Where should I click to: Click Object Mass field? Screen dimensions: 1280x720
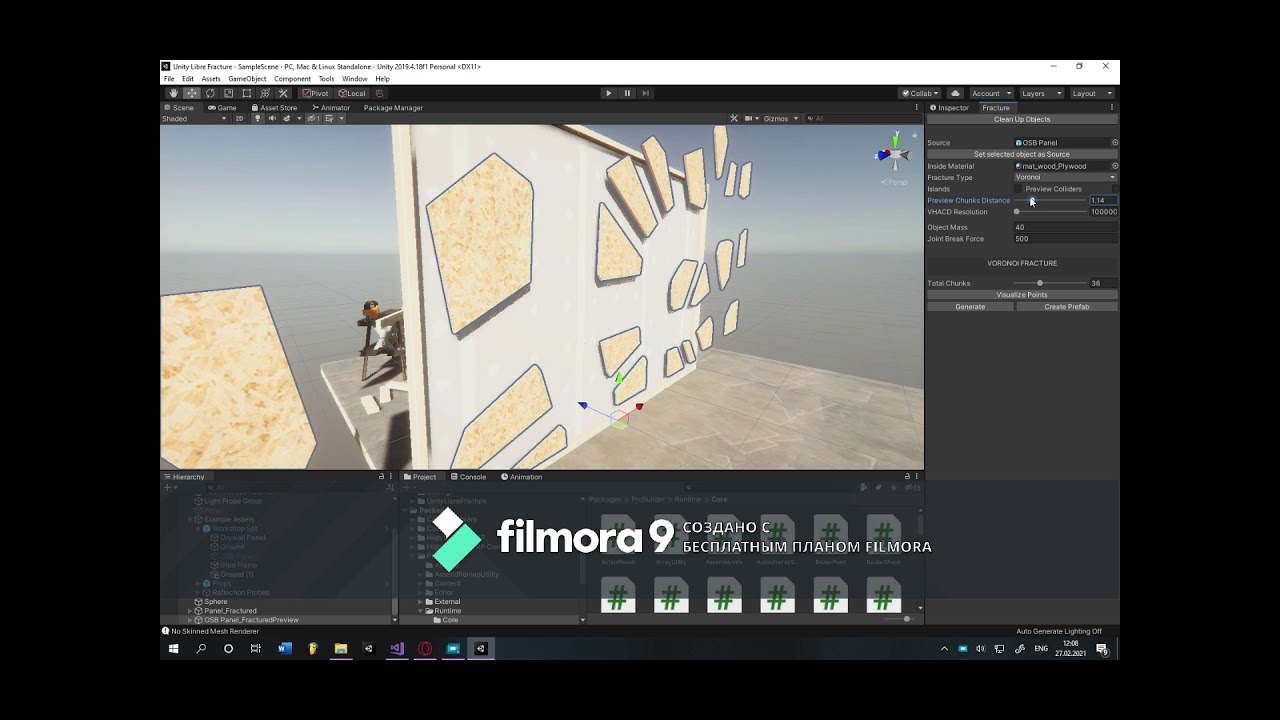[1065, 227]
